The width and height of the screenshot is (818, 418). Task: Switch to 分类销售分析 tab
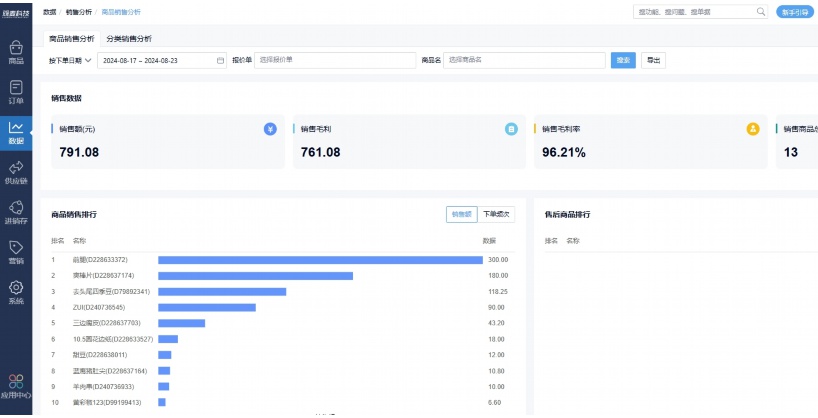tap(129, 38)
